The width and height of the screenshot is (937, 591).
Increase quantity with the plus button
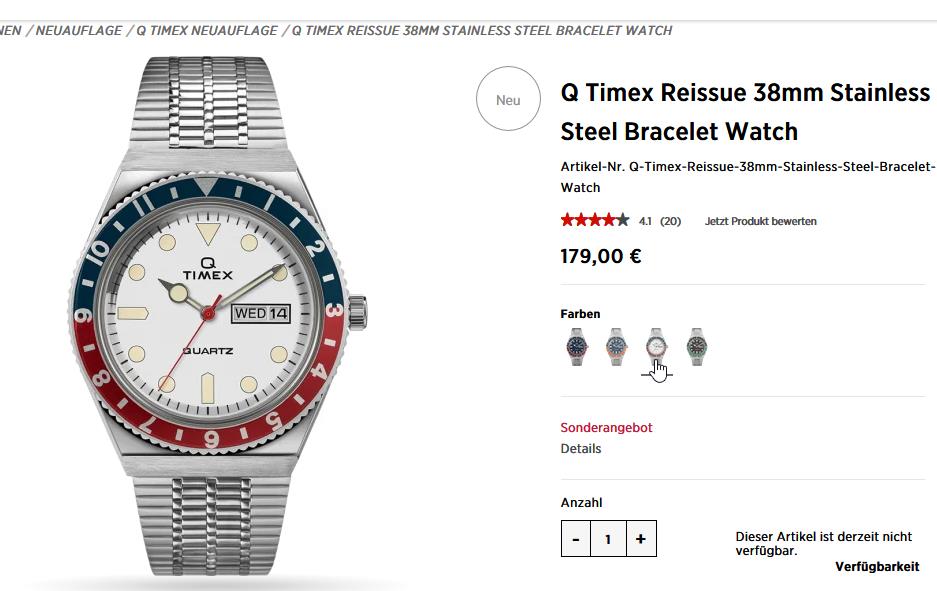[640, 540]
